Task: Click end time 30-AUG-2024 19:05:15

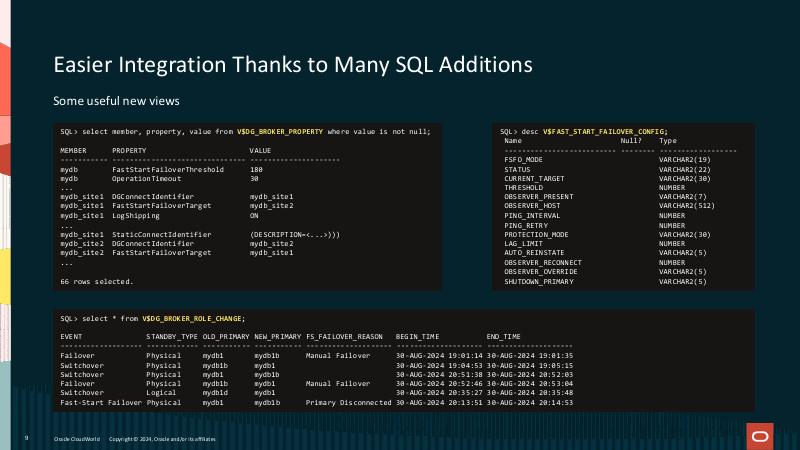Action: point(530,366)
